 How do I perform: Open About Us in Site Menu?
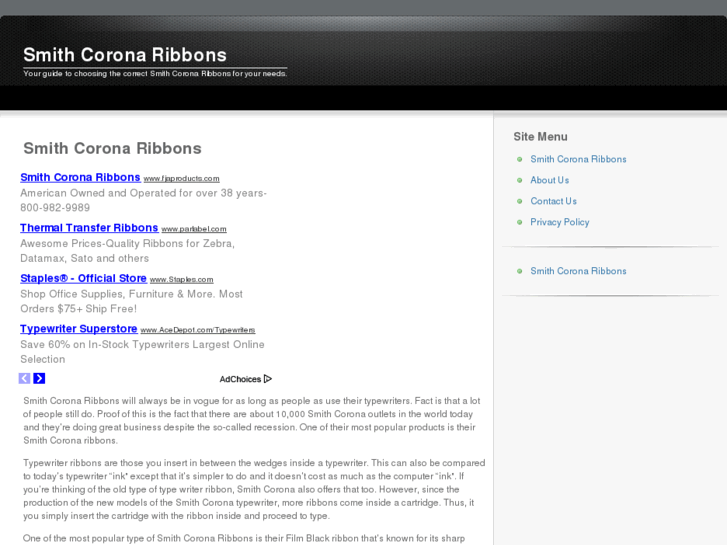click(549, 180)
